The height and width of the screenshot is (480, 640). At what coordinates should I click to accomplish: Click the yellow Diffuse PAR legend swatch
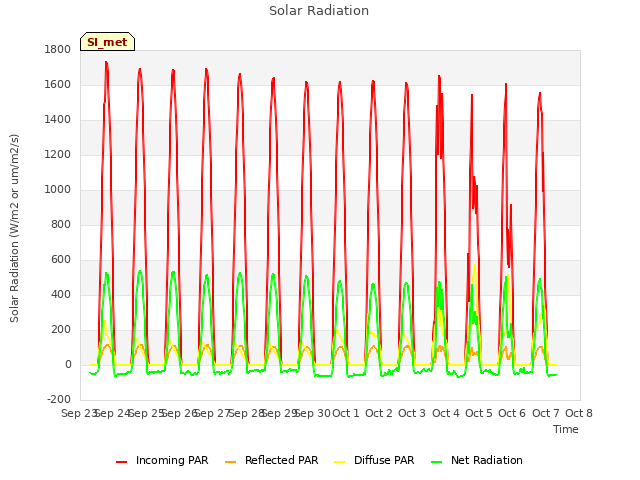point(340,462)
